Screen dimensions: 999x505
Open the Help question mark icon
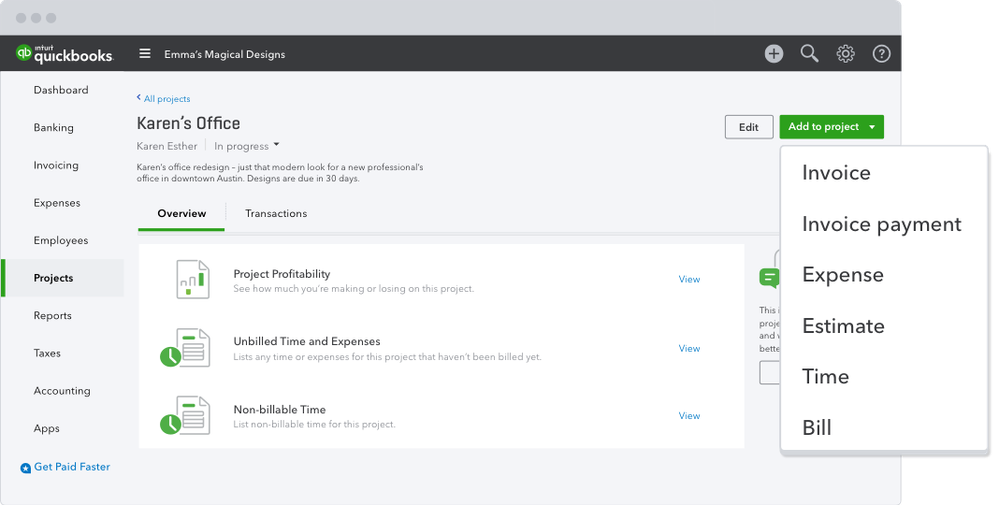coord(881,54)
